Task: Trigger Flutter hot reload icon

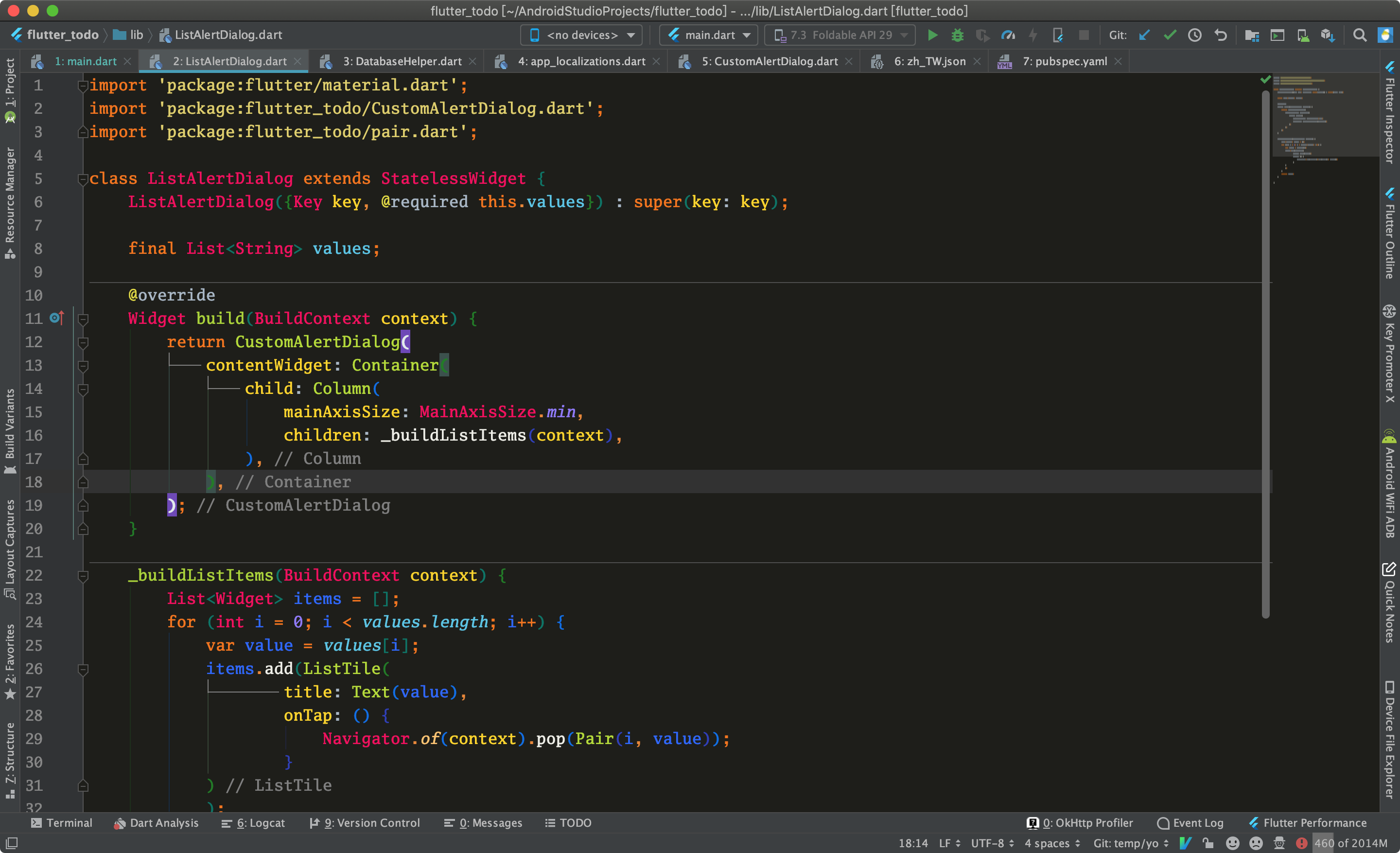Action: [x=1033, y=35]
